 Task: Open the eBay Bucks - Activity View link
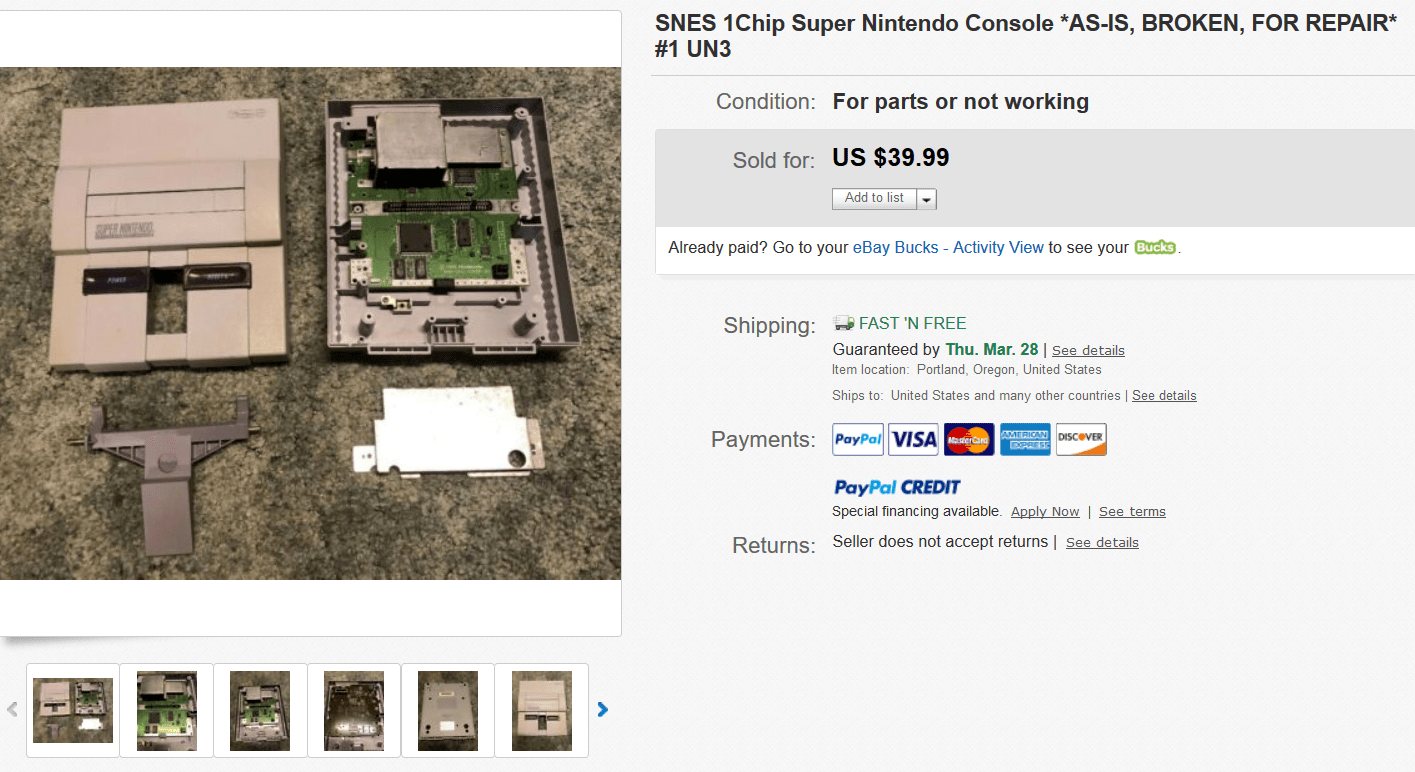click(948, 247)
